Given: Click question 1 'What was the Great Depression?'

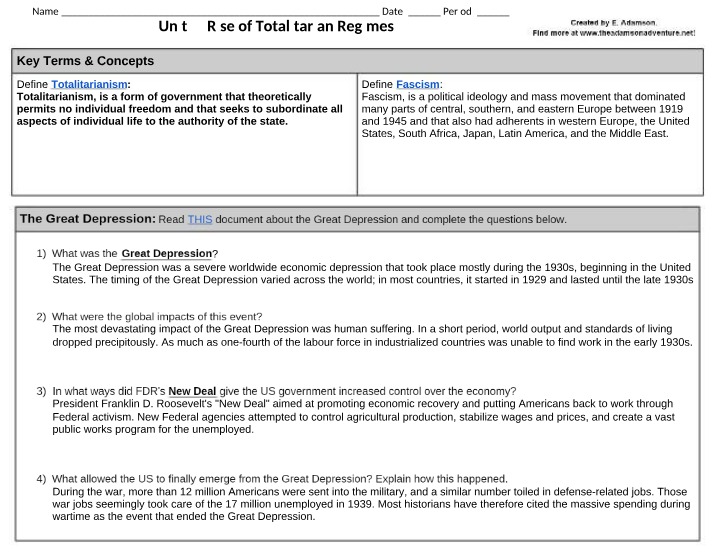Looking at the screenshot, I should click(135, 253).
